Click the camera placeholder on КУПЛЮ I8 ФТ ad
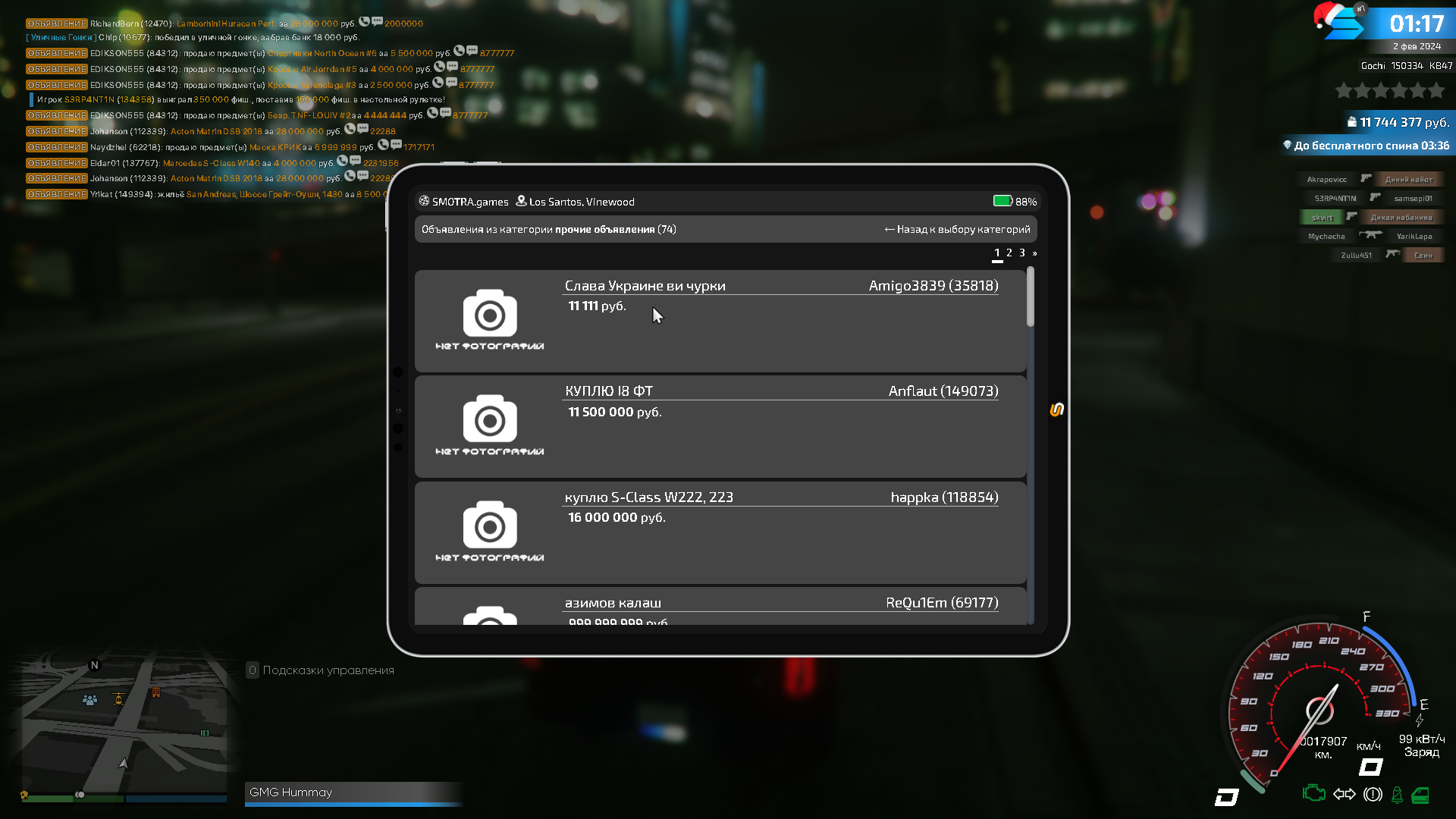This screenshot has height=819, width=1456. 490,419
